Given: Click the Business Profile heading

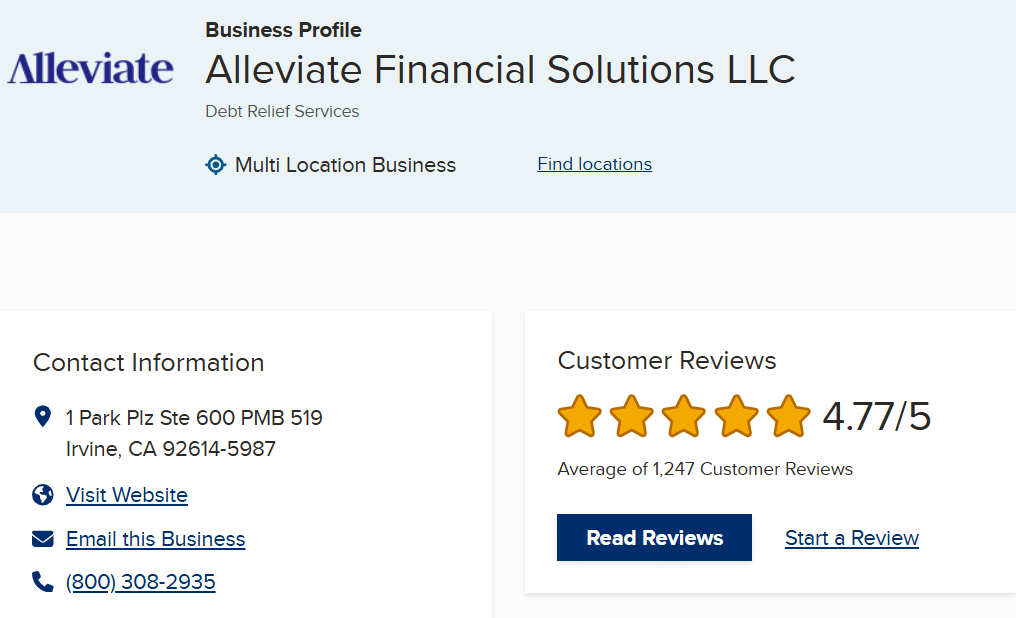Looking at the screenshot, I should [283, 30].
